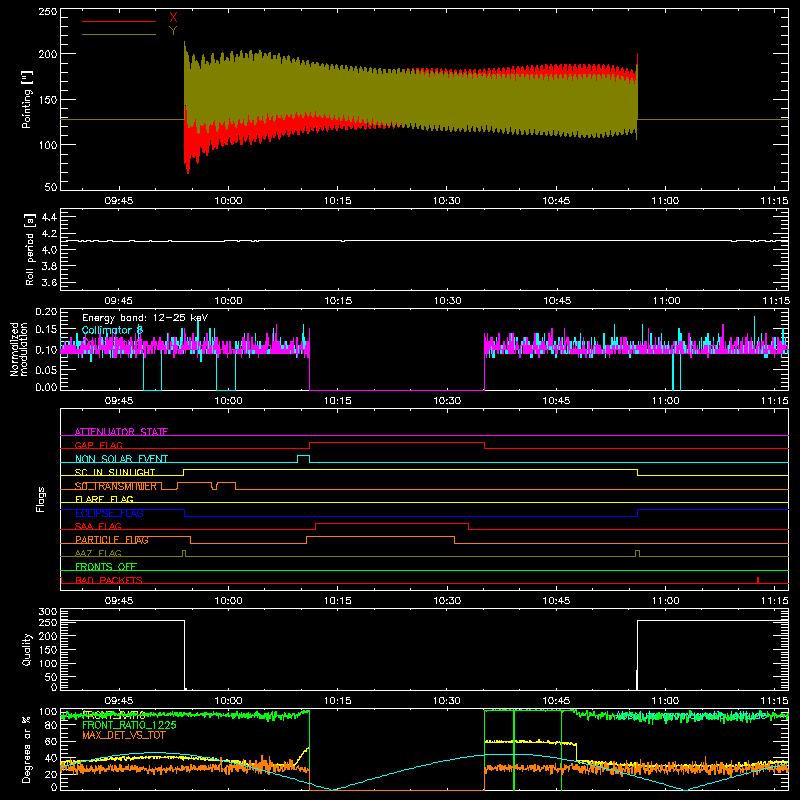Screen dimensions: 800x800
Task: Select the NON_SOLAR_EVENT flag label
Action: (x=121, y=459)
